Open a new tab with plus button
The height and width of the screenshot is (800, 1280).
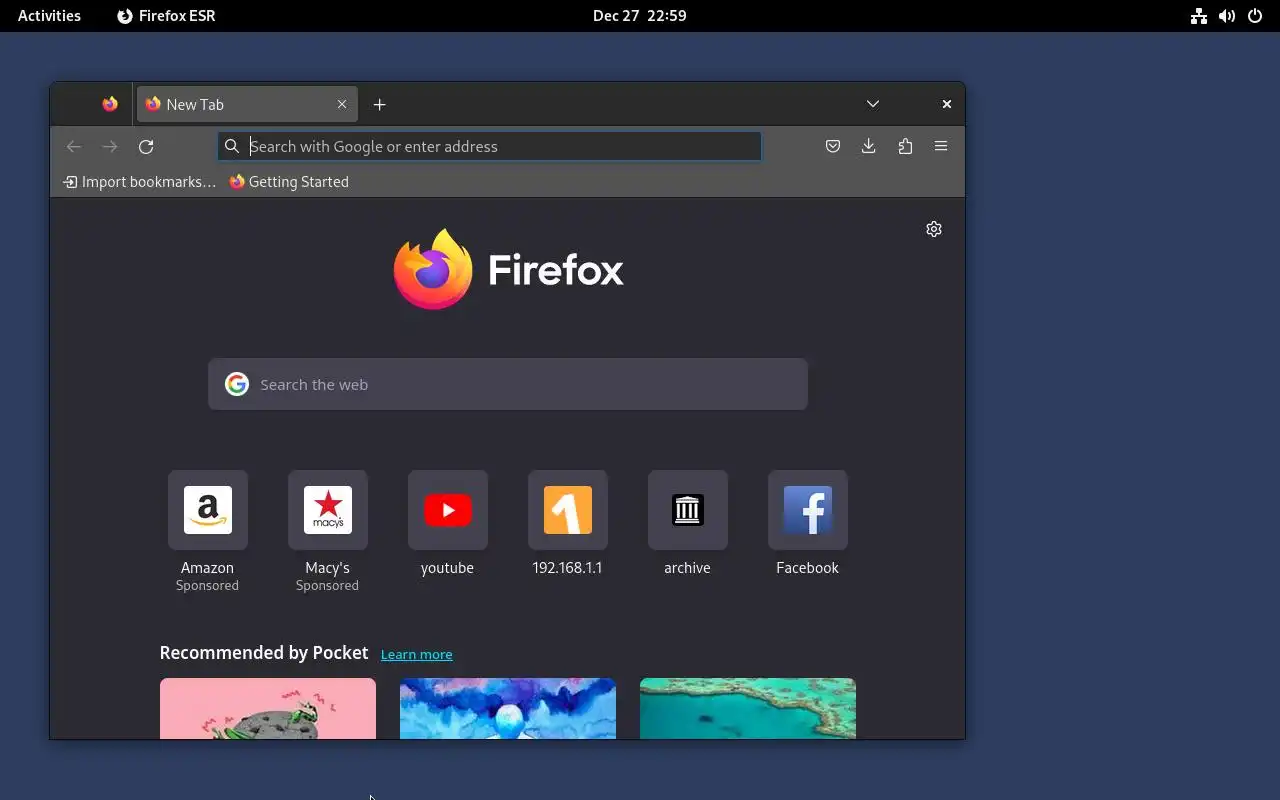[x=379, y=104]
